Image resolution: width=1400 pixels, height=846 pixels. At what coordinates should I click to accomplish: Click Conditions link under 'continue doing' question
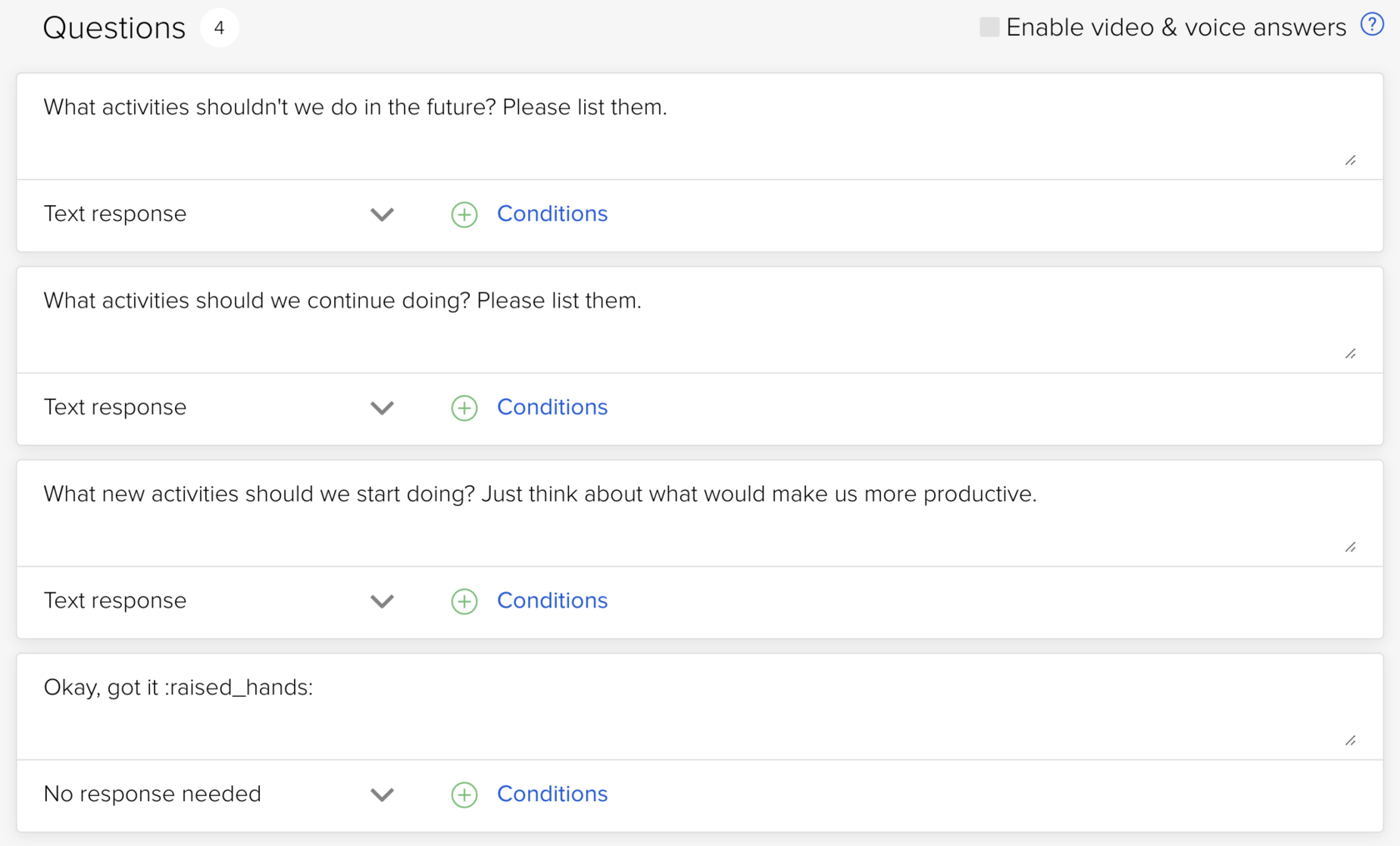tap(552, 408)
